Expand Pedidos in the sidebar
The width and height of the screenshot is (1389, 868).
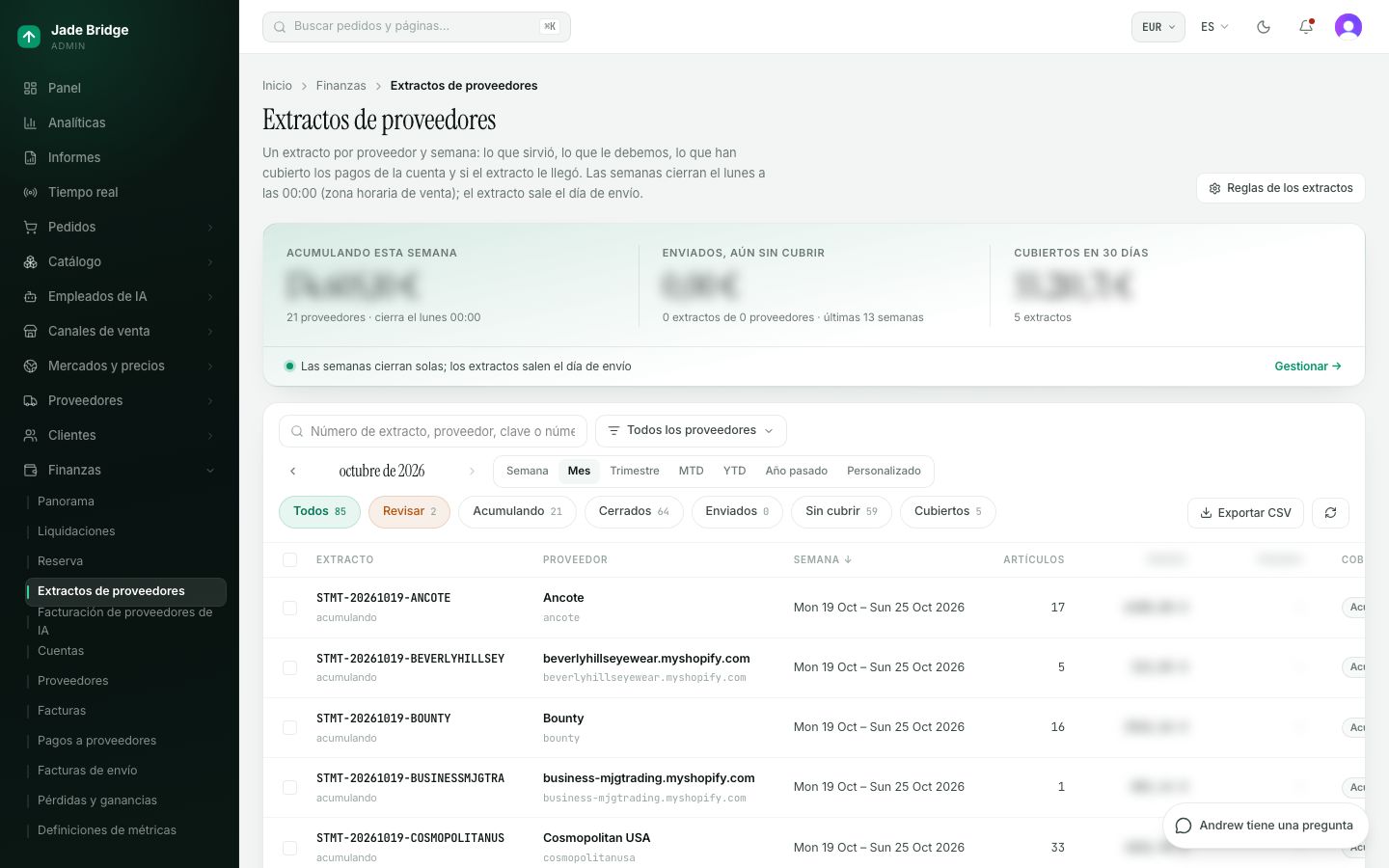tap(120, 227)
